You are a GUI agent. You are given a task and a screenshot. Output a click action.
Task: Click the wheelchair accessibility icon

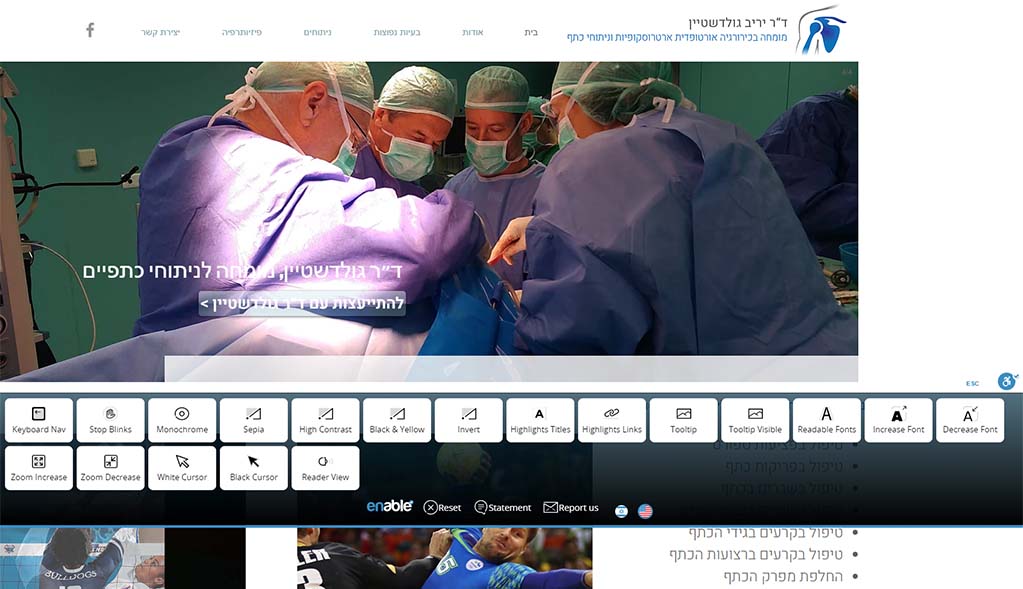[x=1007, y=381]
